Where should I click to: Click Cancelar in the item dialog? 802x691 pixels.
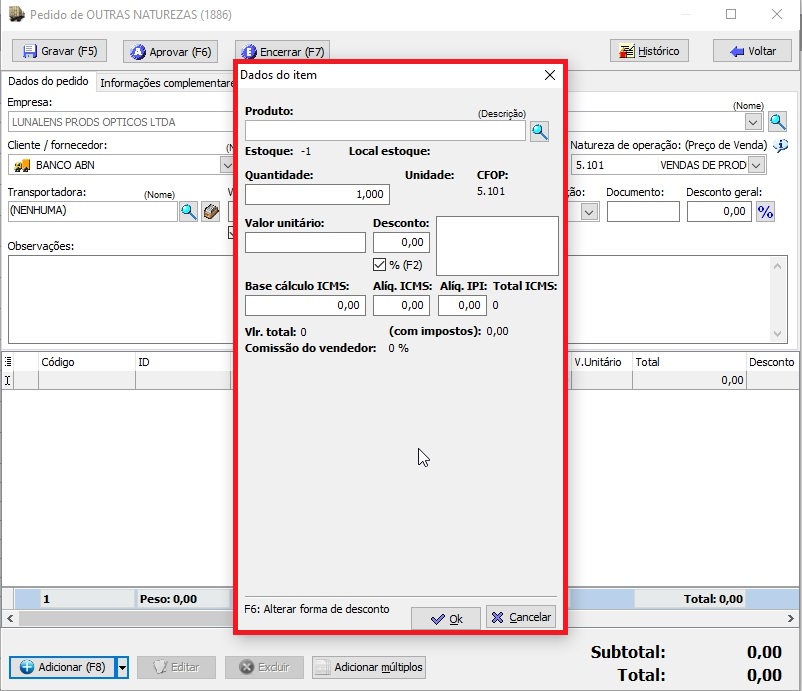(x=521, y=617)
